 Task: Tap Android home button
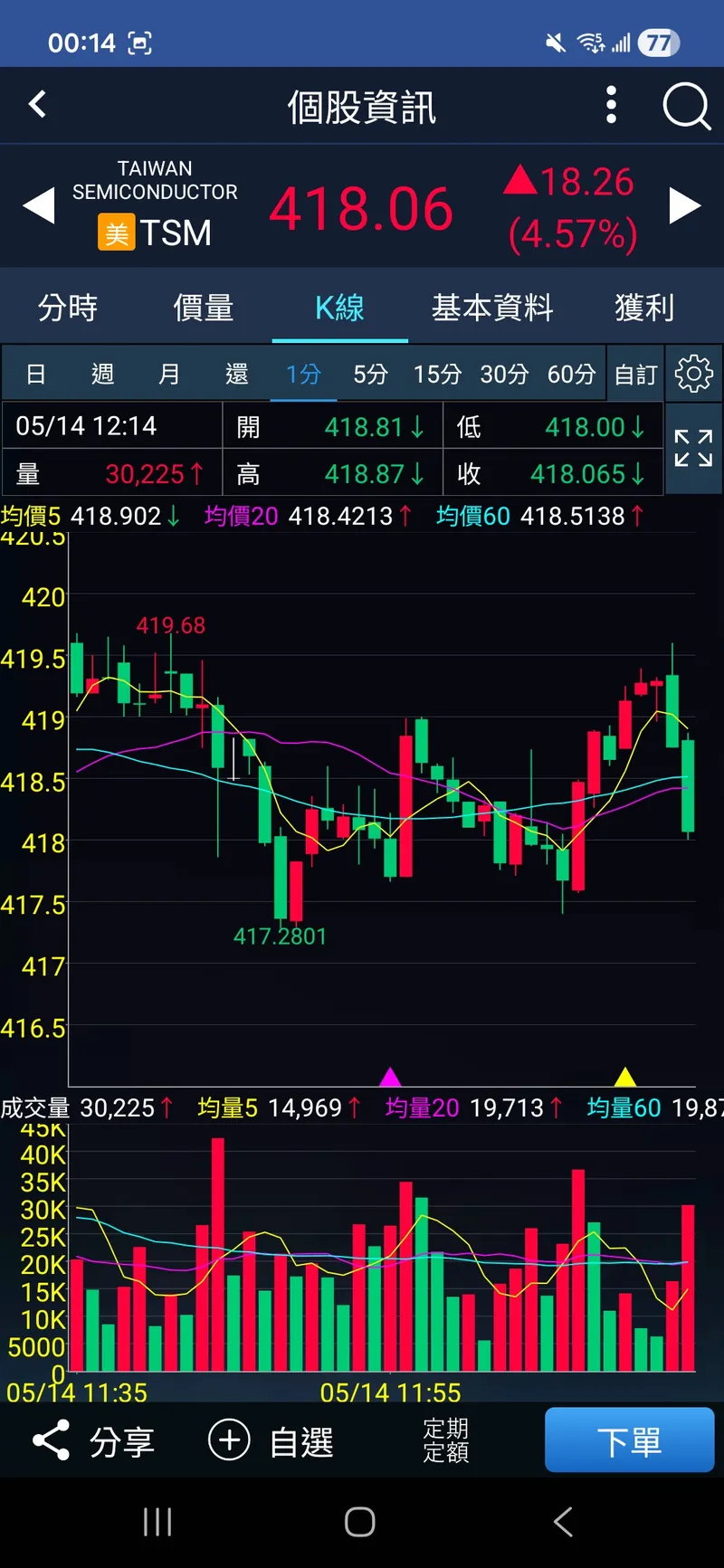(x=360, y=1522)
